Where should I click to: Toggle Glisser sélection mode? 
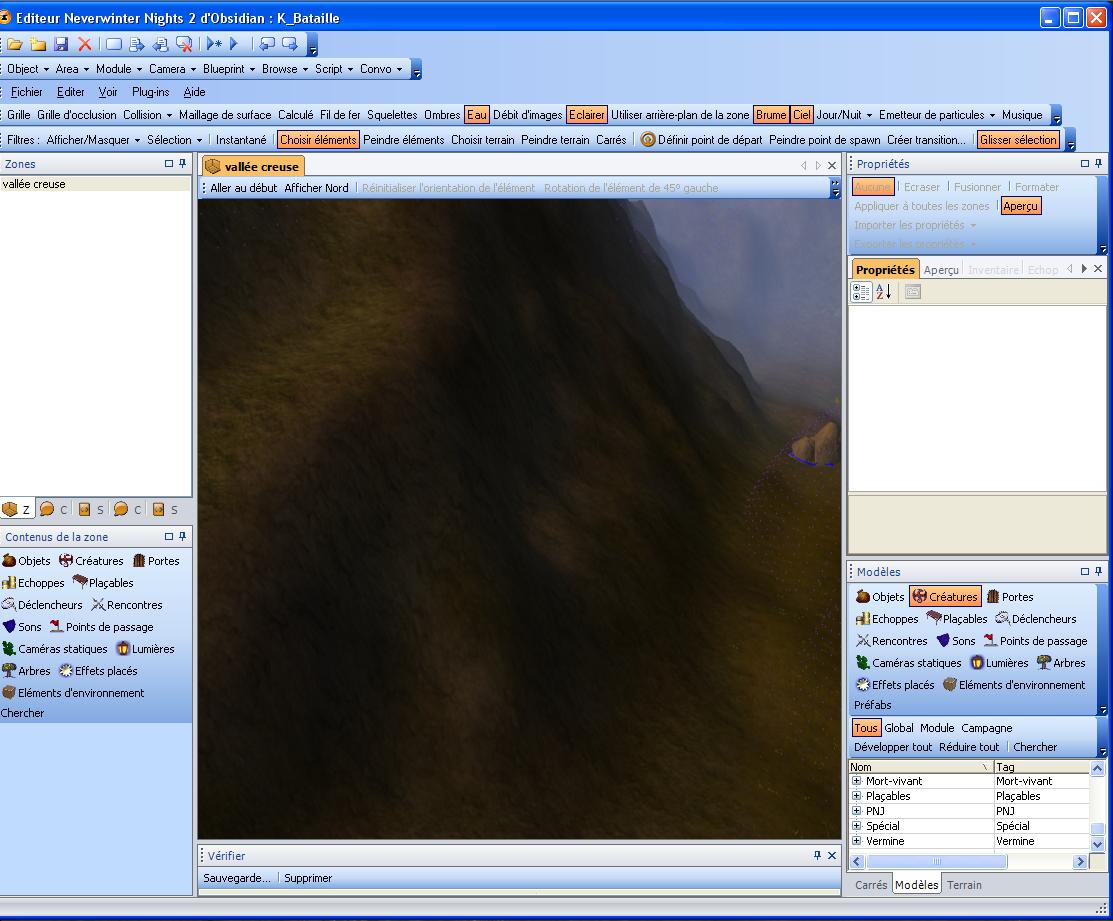1019,140
